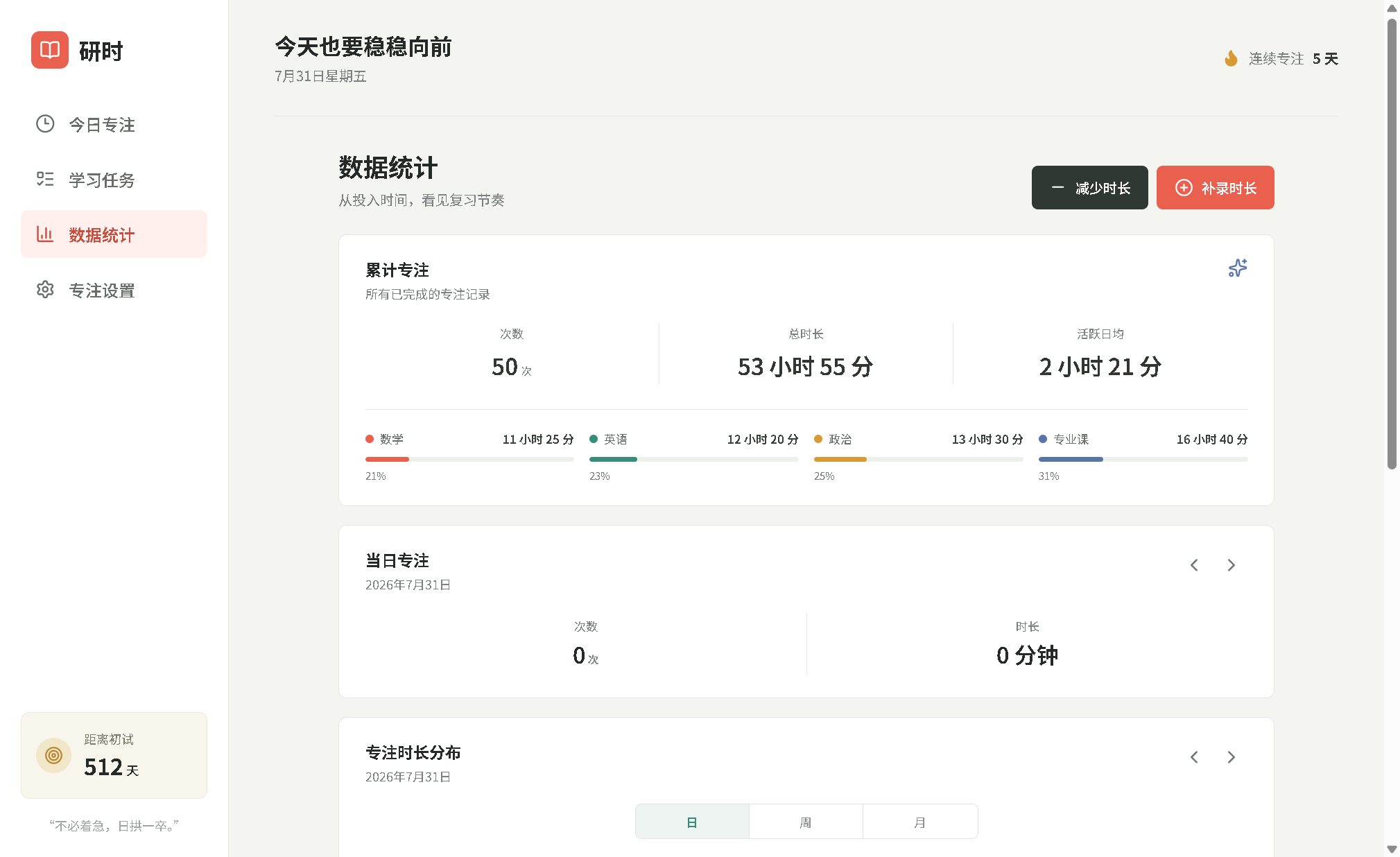Select 数据统计 bar chart icon
The image size is (1400, 857).
(45, 234)
